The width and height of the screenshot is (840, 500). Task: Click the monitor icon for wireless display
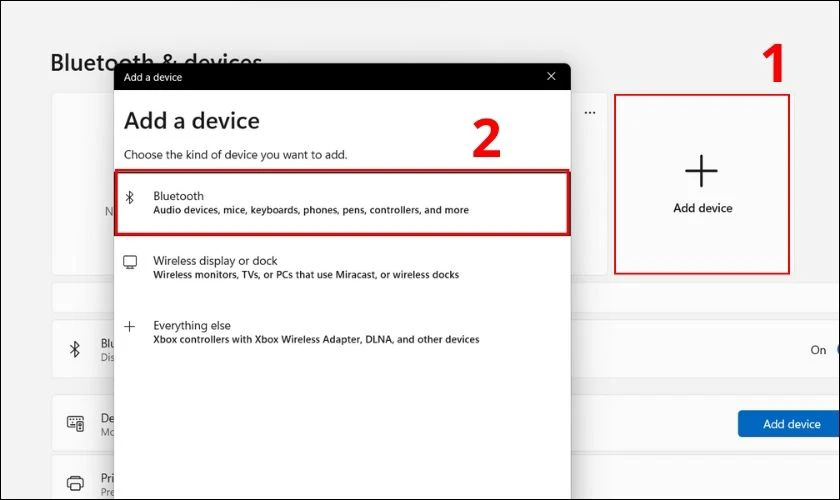point(130,262)
